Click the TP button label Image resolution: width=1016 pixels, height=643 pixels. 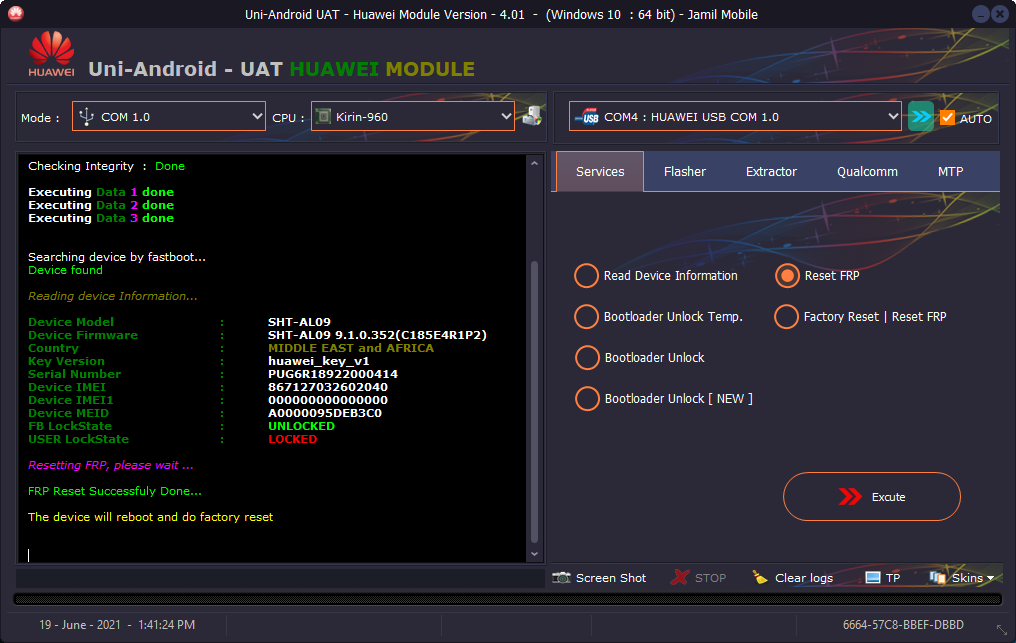(893, 578)
